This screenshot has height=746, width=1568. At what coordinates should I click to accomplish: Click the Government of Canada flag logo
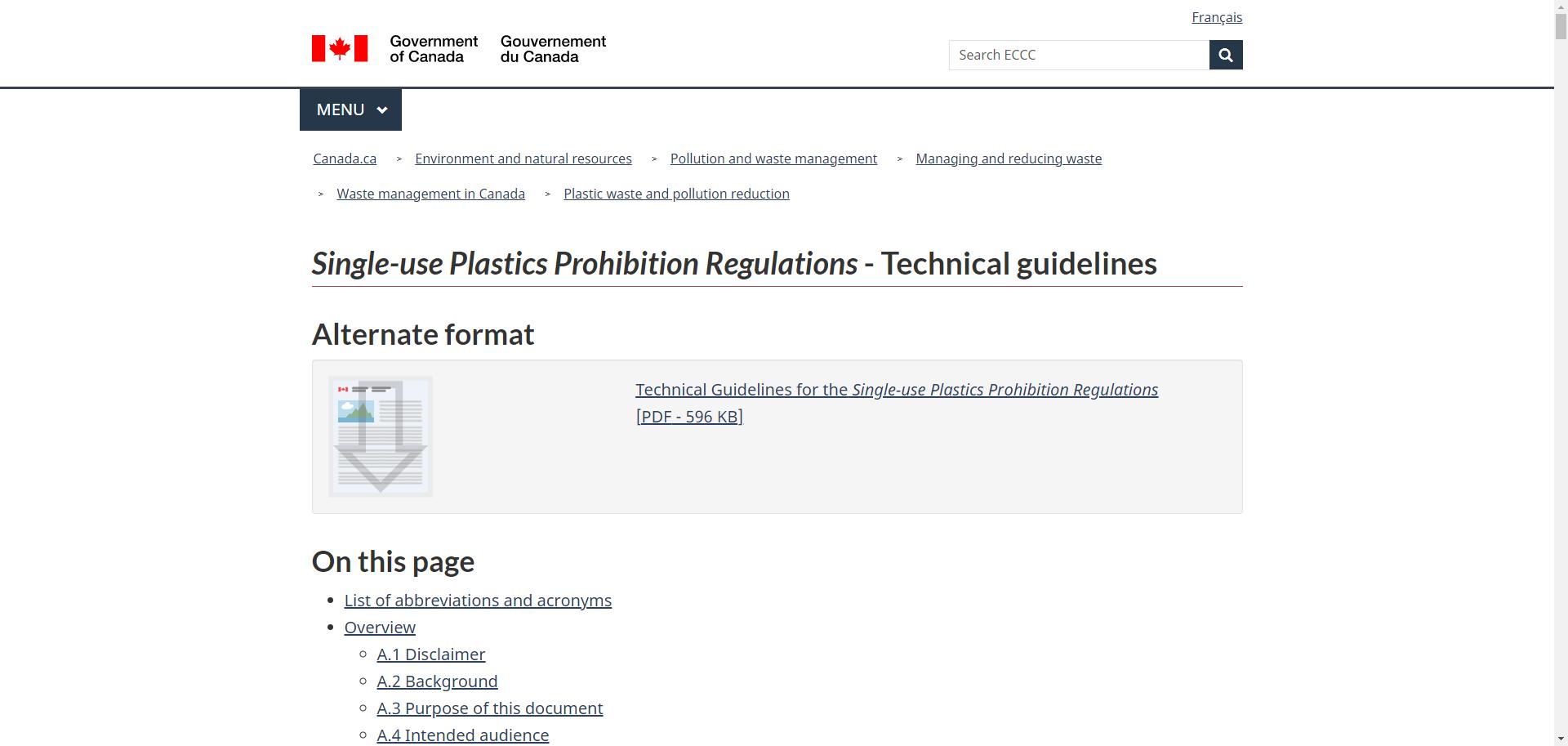pos(340,49)
